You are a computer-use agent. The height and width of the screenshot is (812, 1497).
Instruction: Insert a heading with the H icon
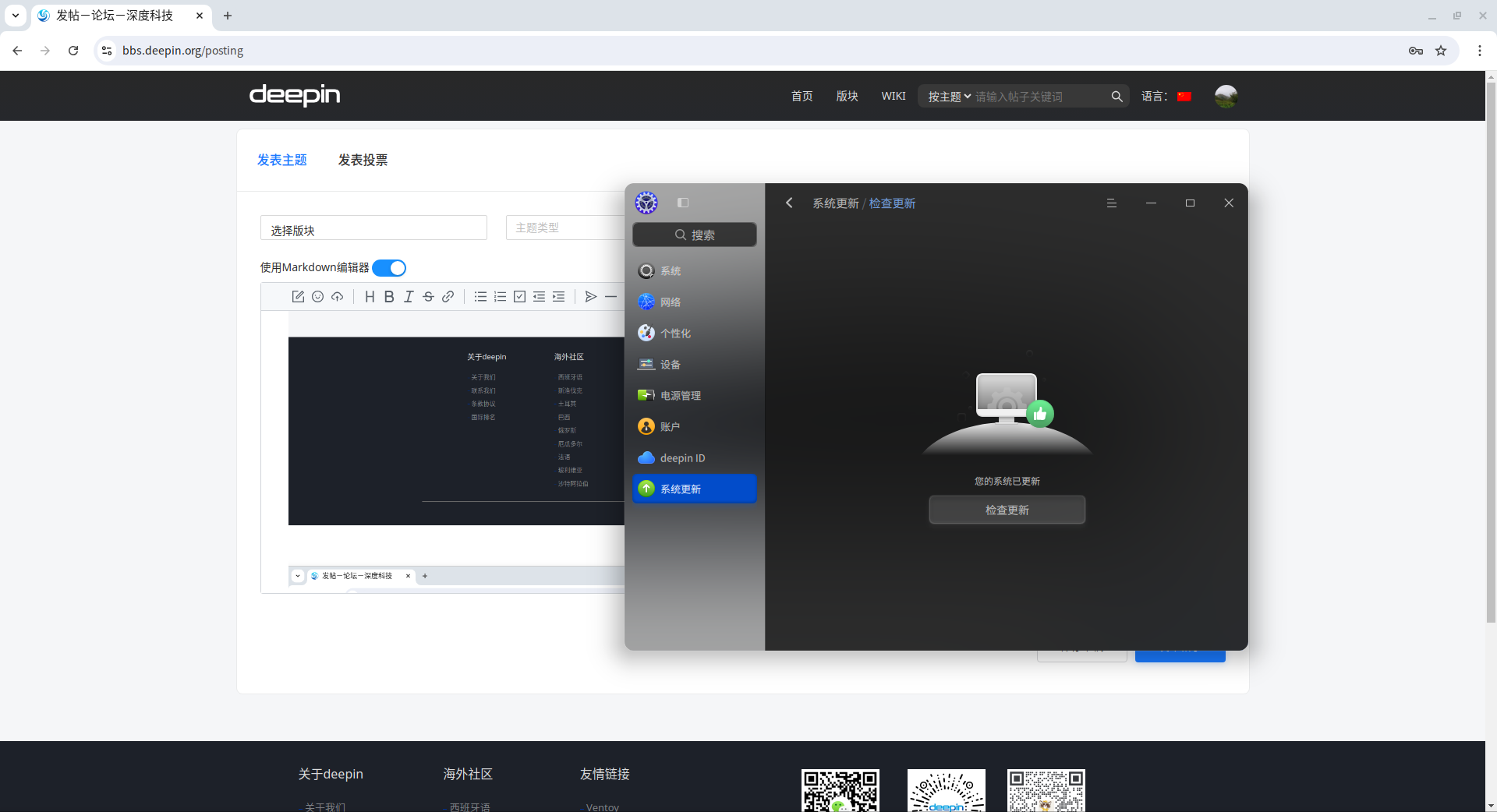pos(370,297)
